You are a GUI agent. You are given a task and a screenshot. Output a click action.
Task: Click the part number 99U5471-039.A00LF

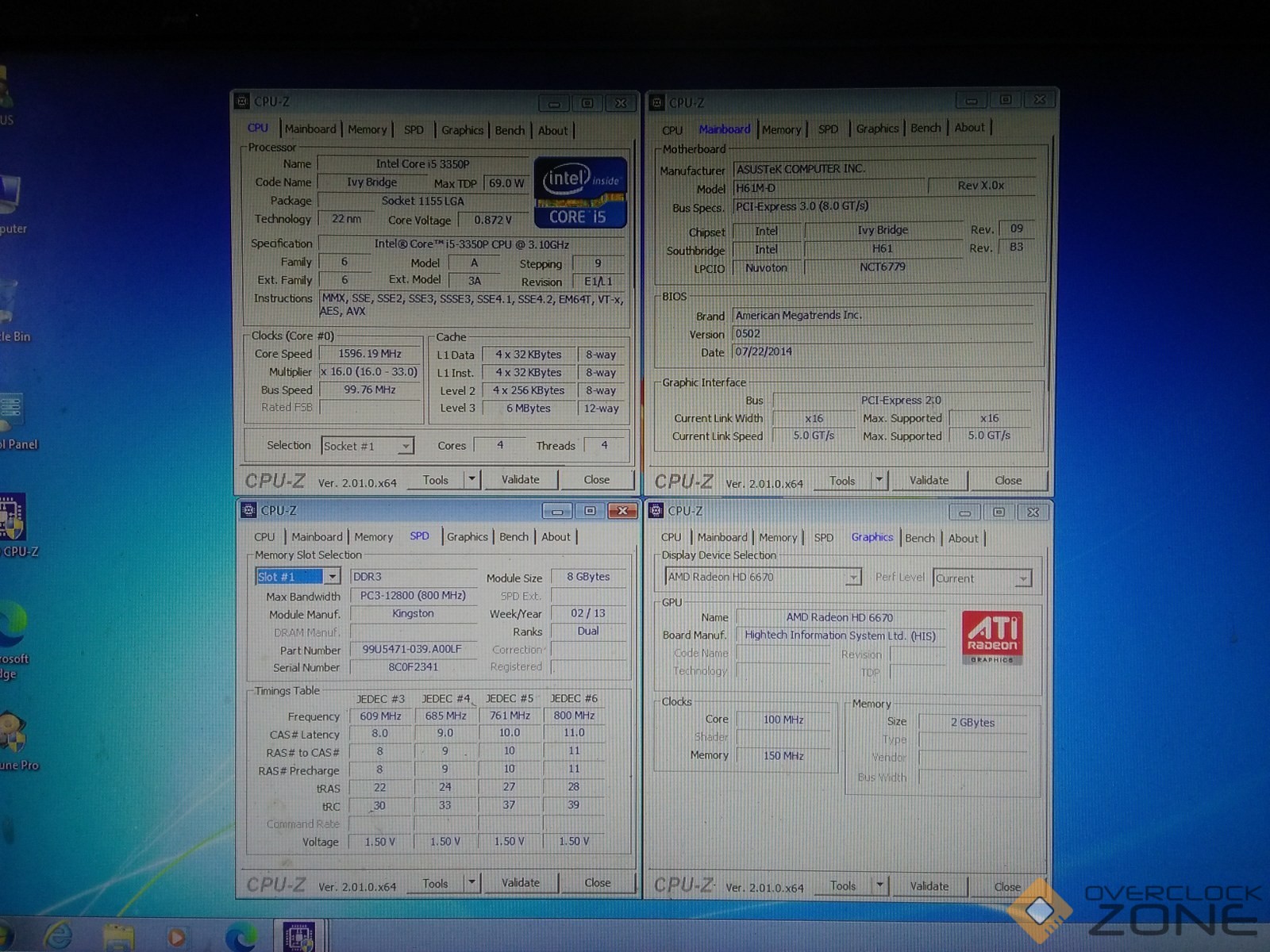point(412,649)
